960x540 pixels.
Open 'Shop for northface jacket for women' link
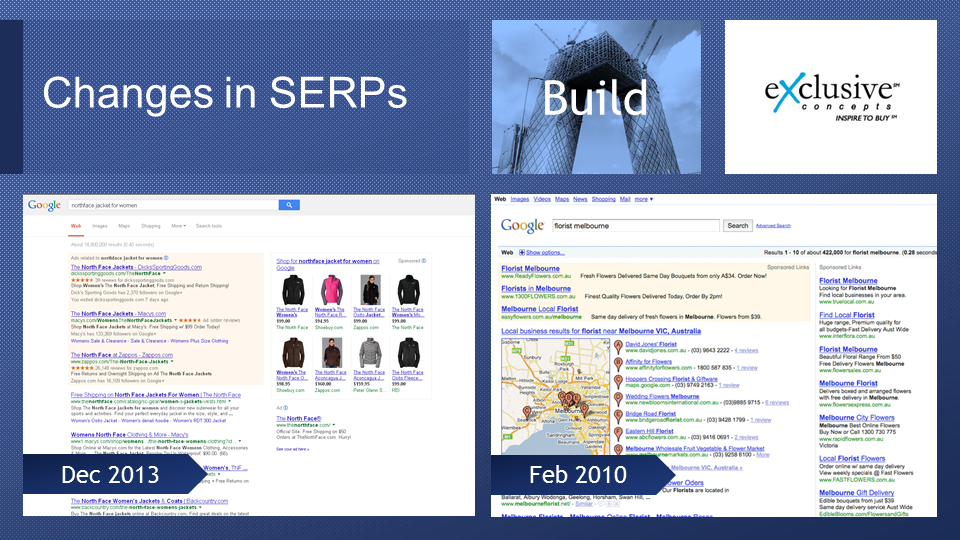coord(328,264)
